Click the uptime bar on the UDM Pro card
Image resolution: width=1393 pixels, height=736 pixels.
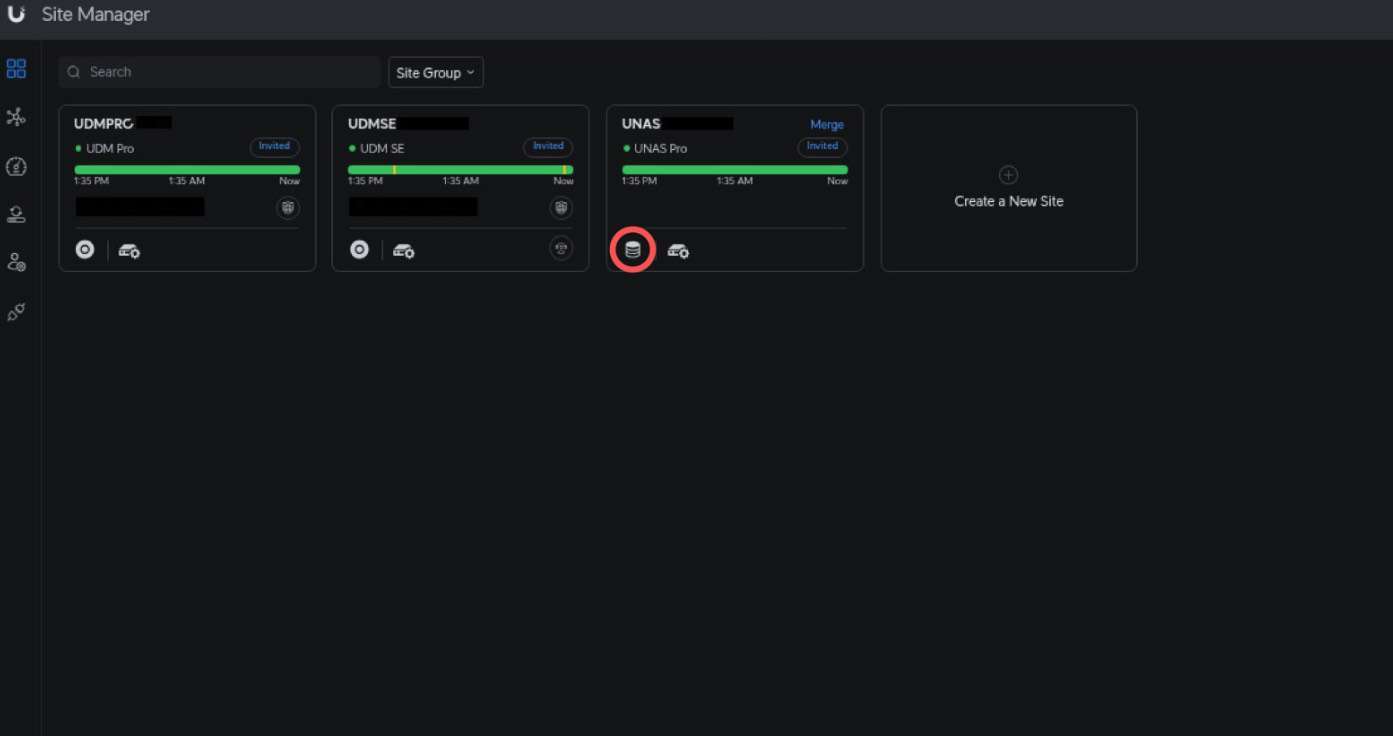[x=187, y=170]
